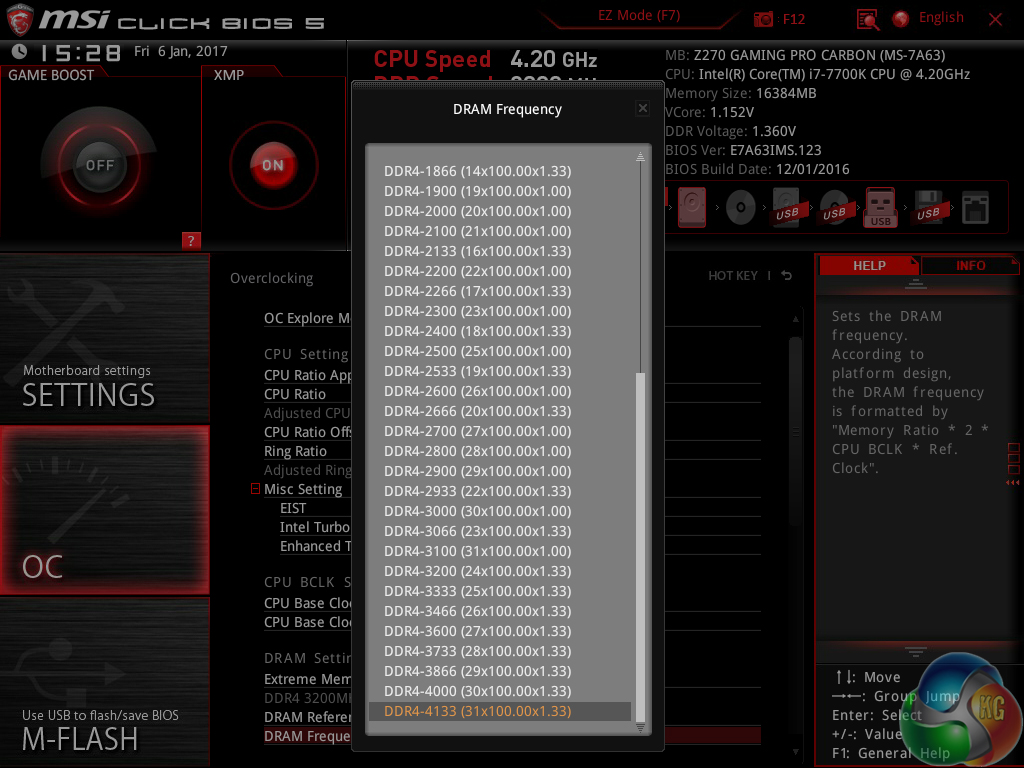Click the back arrow next to HOT KEY
The image size is (1024, 768).
pyautogui.click(x=787, y=276)
